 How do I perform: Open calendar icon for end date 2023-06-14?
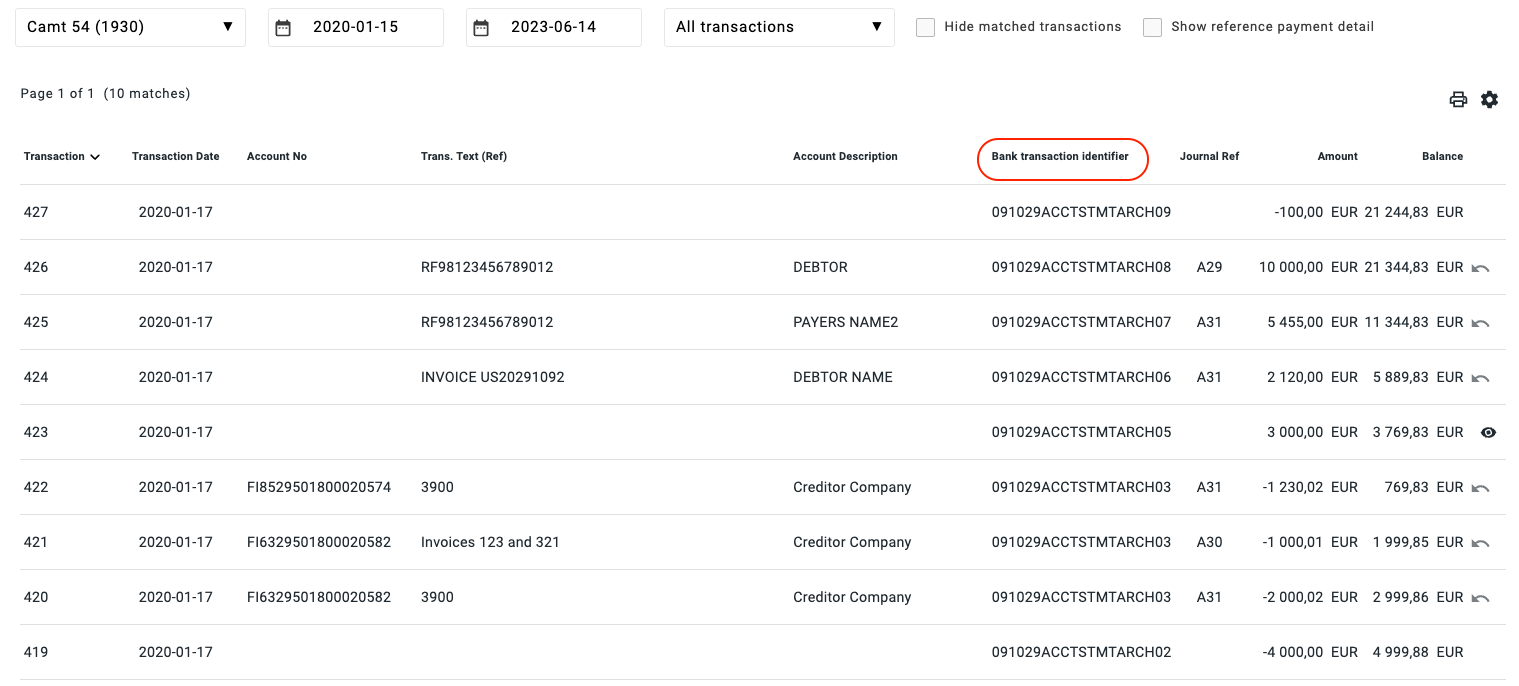click(481, 28)
